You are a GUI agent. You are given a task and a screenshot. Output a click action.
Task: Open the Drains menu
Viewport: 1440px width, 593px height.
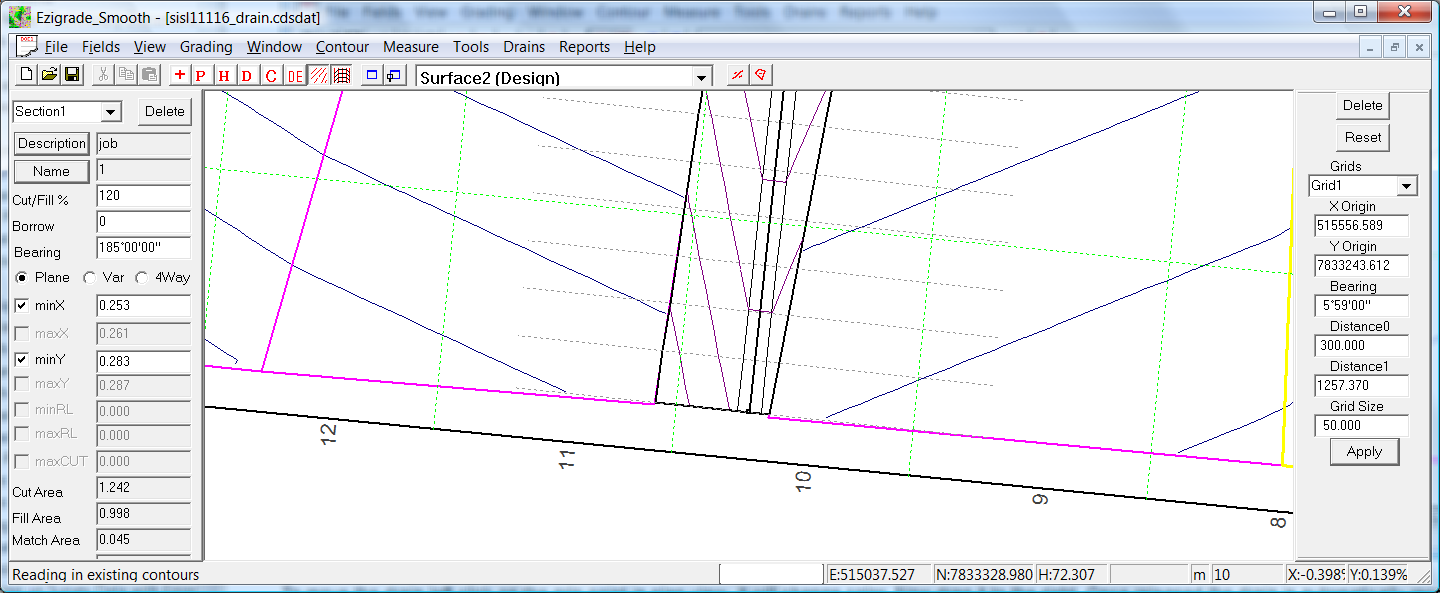point(524,47)
